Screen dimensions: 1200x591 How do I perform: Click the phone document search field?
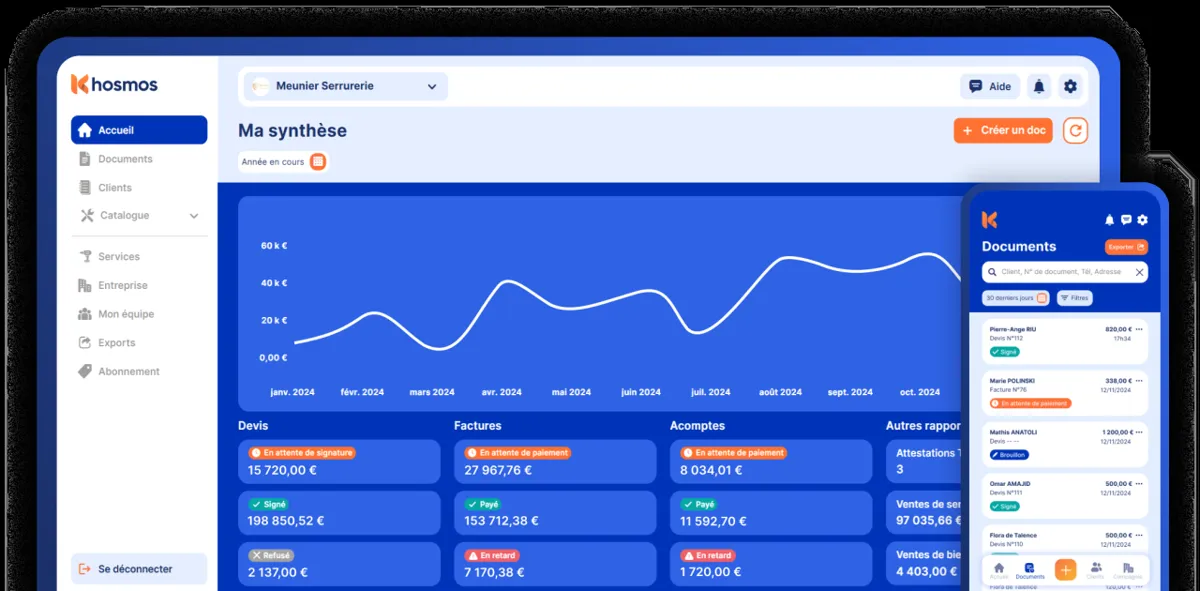coord(1065,272)
